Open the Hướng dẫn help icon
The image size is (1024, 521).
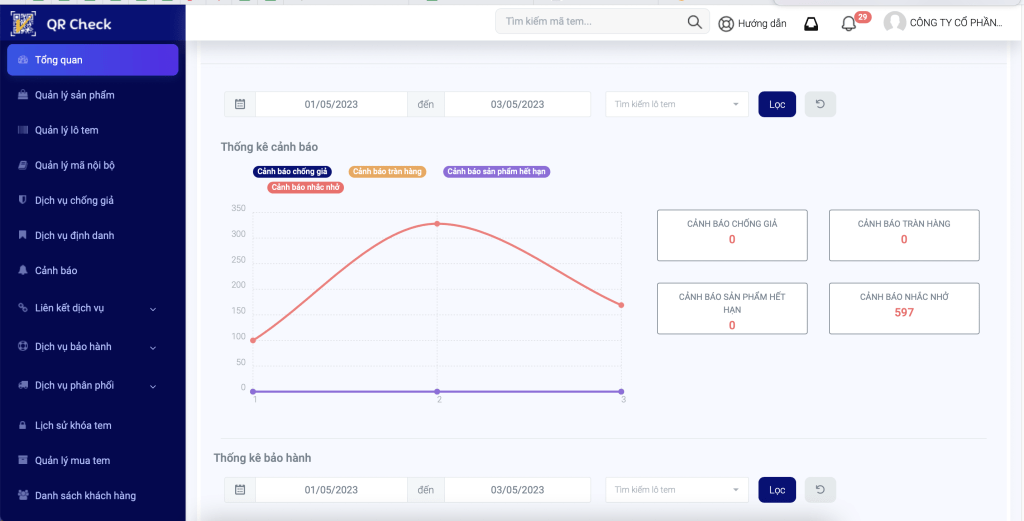(x=726, y=24)
